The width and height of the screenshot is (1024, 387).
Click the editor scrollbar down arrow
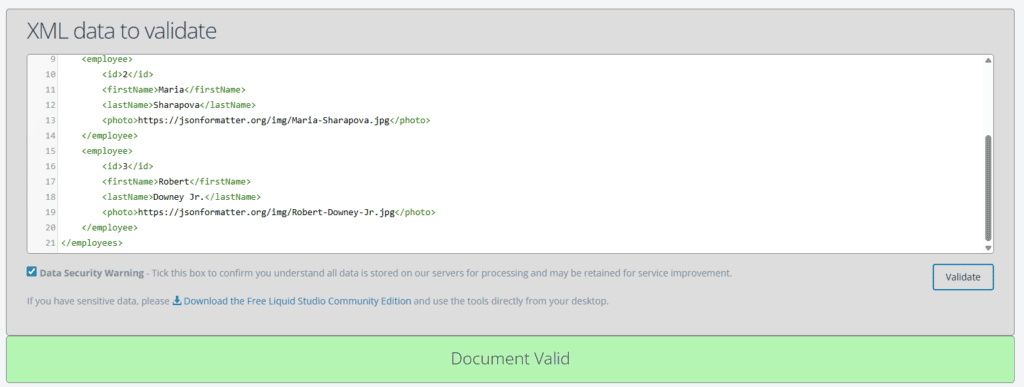[987, 248]
